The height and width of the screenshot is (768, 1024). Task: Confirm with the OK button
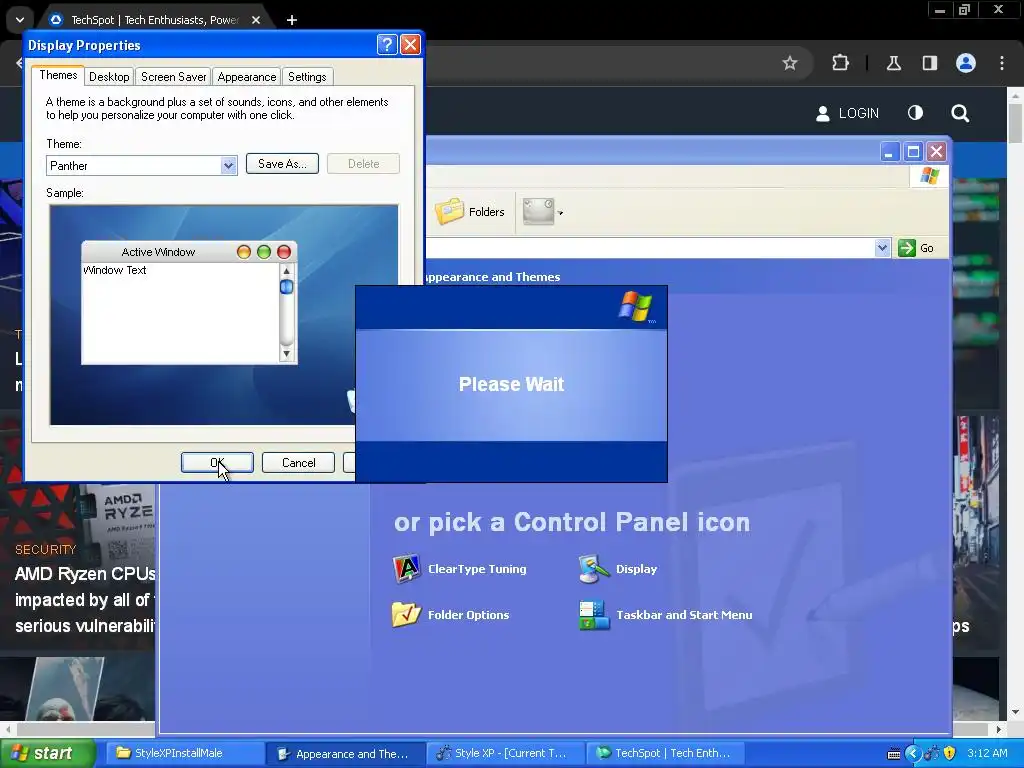point(217,462)
